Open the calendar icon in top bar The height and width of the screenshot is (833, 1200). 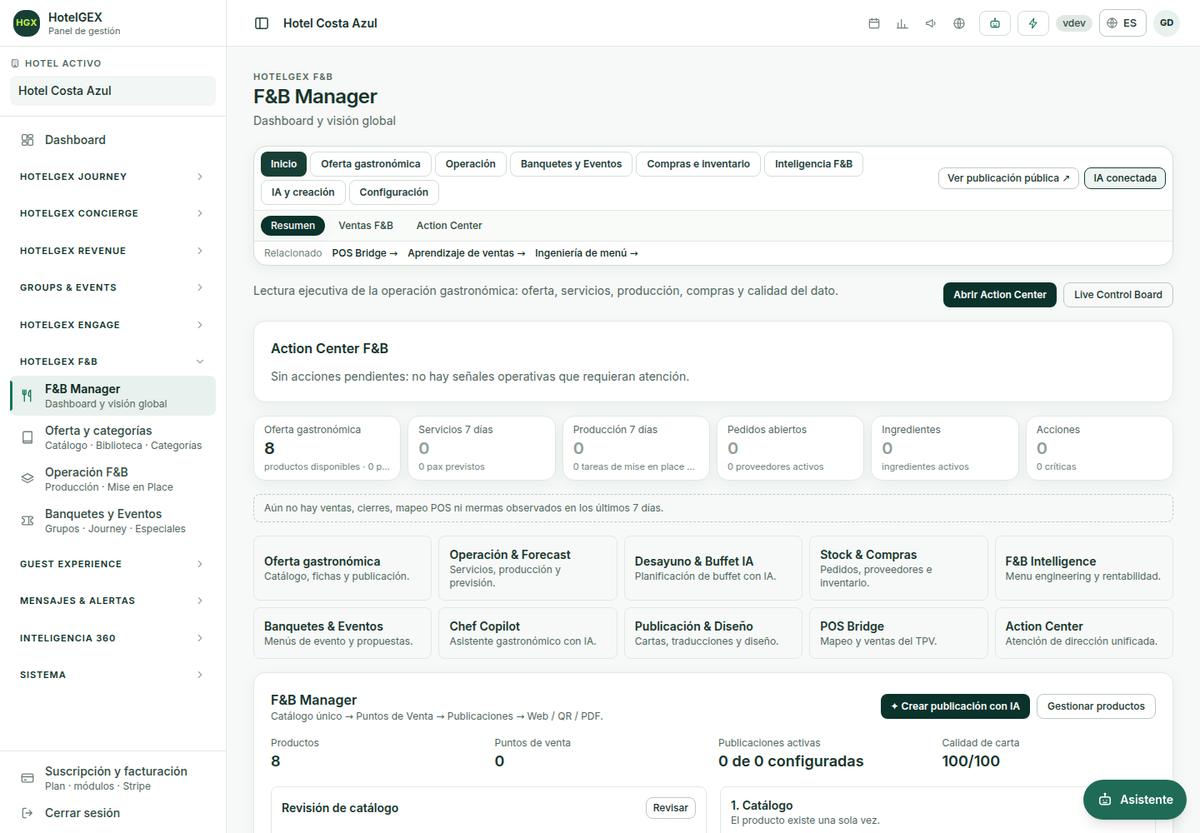pos(874,23)
